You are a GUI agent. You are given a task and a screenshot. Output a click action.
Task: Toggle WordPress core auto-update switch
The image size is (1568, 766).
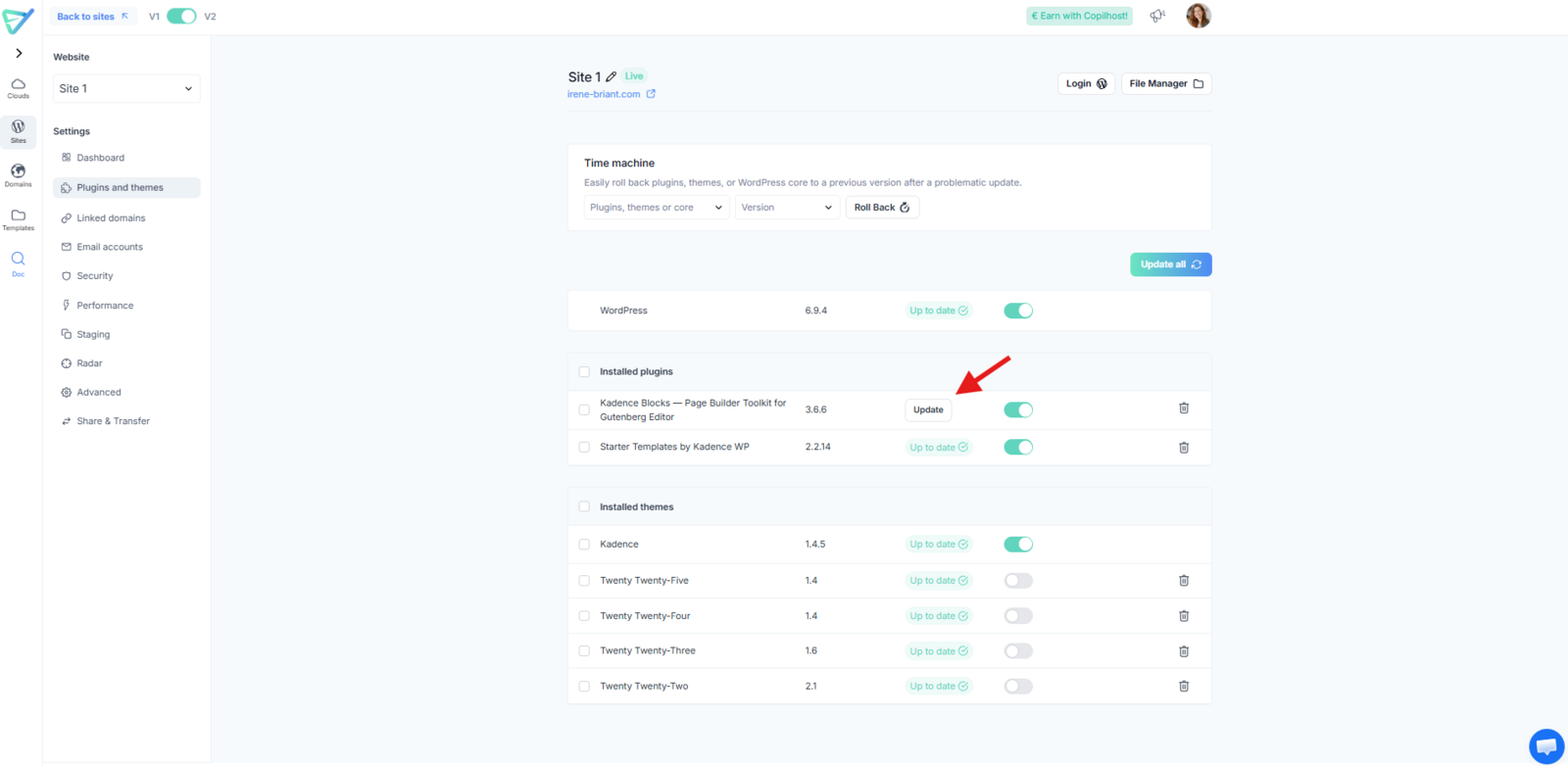pos(1018,311)
